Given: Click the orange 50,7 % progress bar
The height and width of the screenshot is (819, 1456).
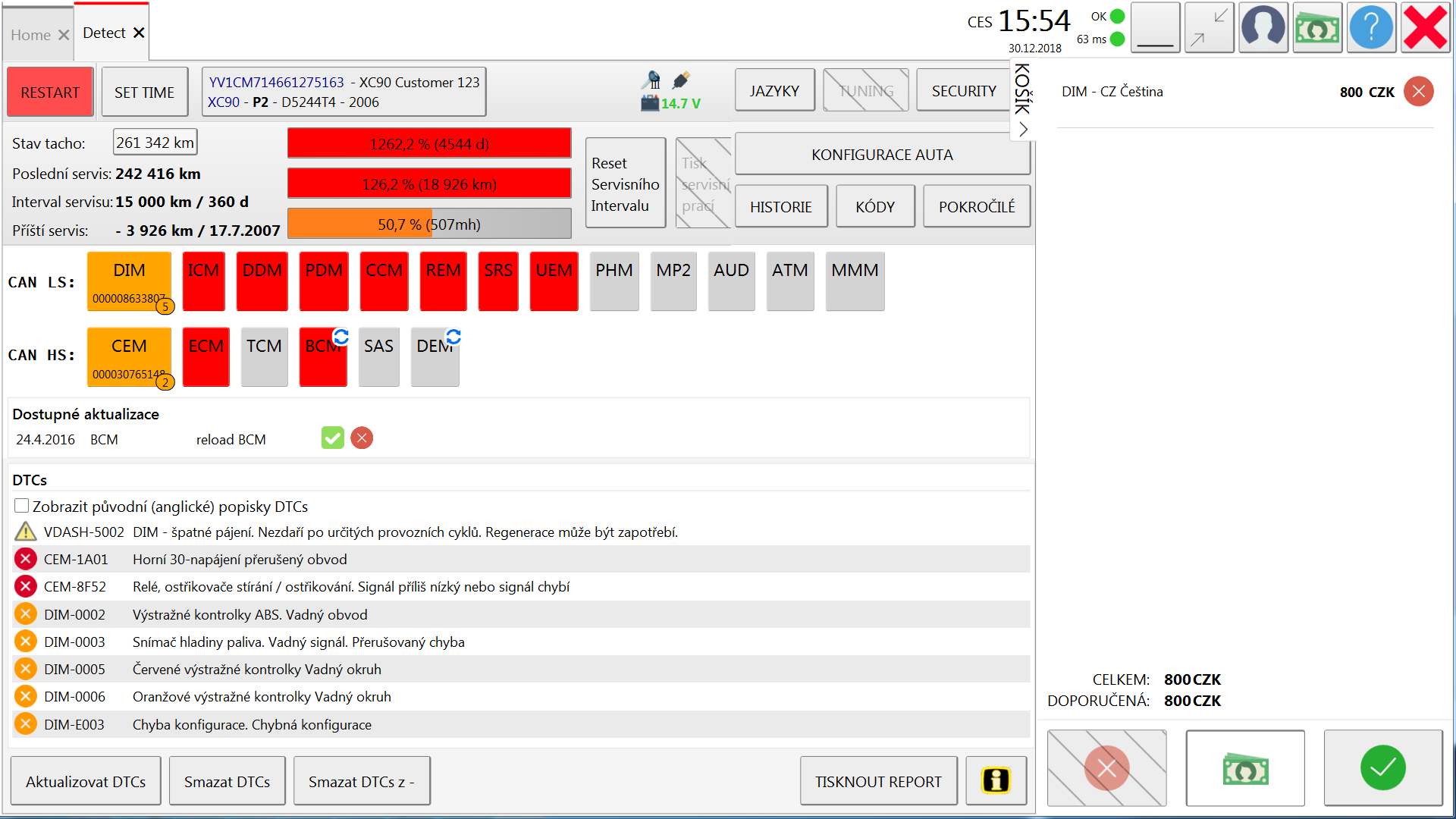Looking at the screenshot, I should 428,224.
